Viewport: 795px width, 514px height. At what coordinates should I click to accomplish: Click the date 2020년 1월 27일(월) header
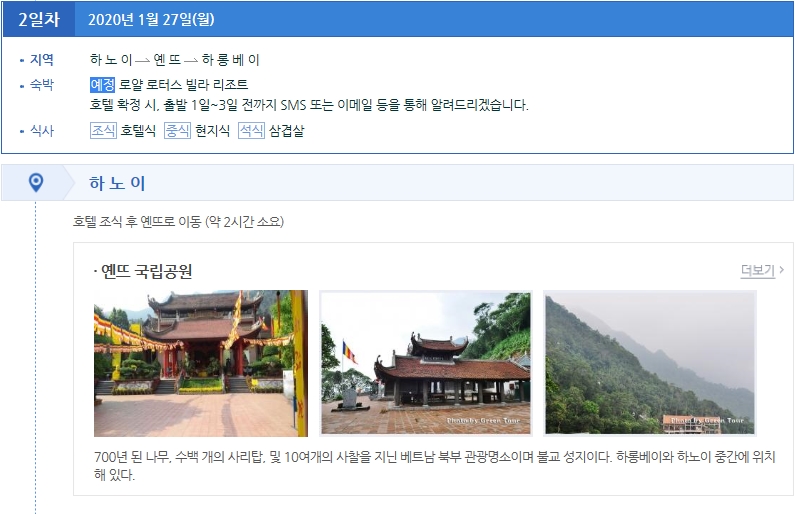pos(151,19)
